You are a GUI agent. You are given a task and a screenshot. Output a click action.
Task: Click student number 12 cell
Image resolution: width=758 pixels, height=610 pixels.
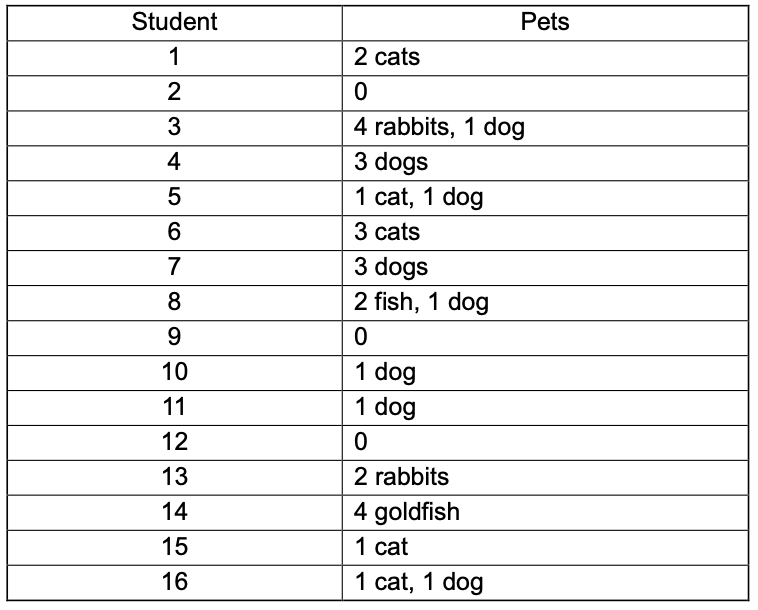tap(174, 442)
